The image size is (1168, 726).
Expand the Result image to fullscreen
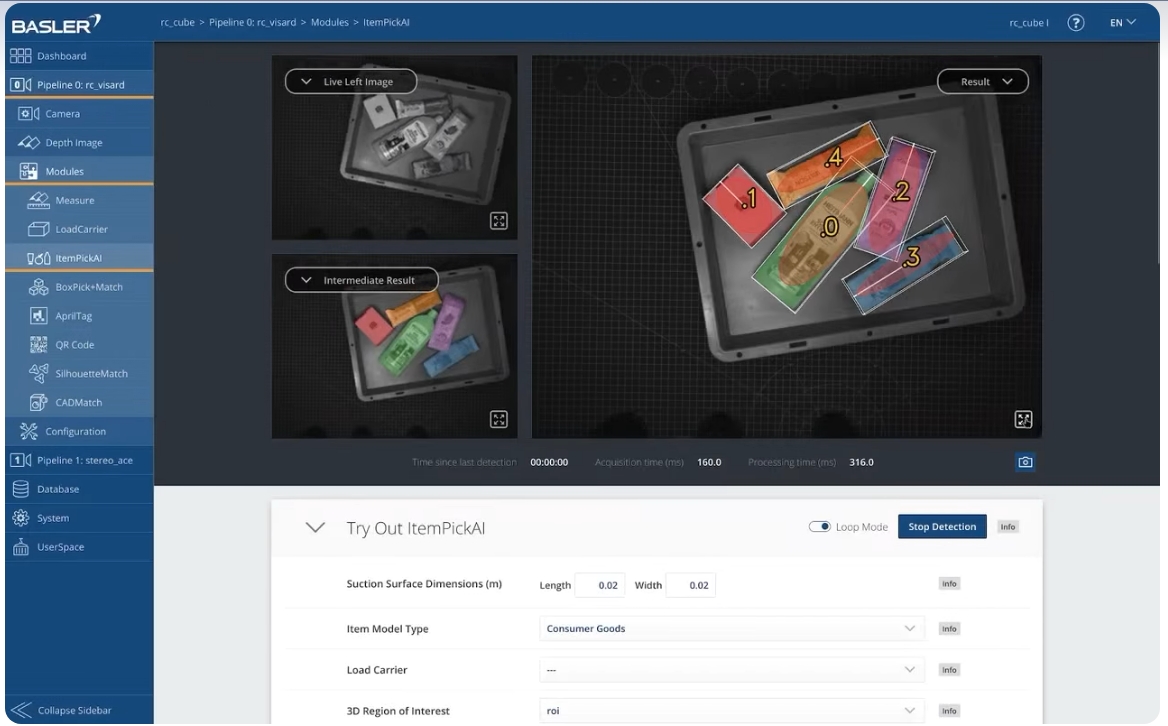(1023, 420)
